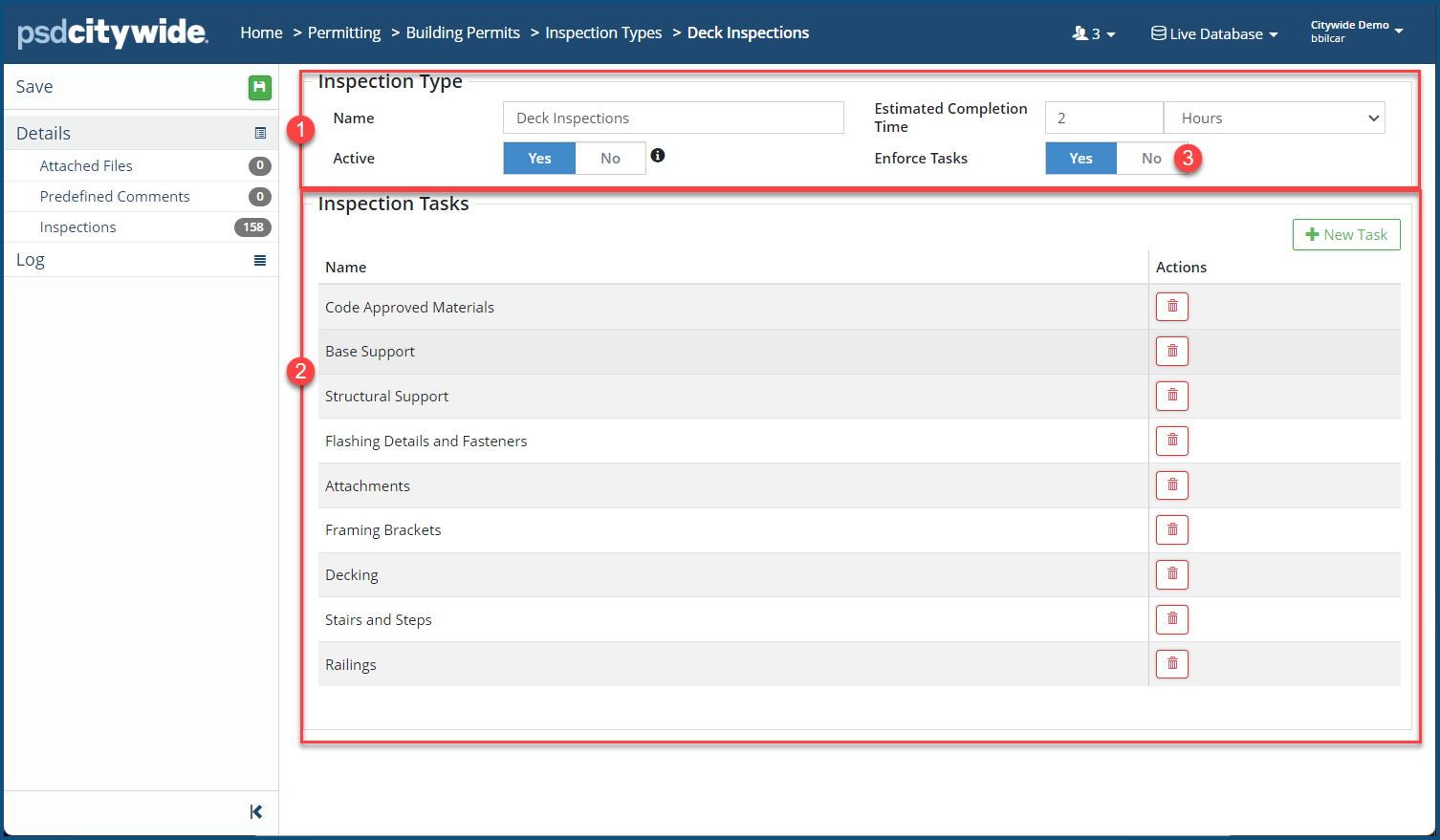Viewport: 1440px width, 840px height.
Task: Click the Name input field
Action: pyautogui.click(x=672, y=118)
